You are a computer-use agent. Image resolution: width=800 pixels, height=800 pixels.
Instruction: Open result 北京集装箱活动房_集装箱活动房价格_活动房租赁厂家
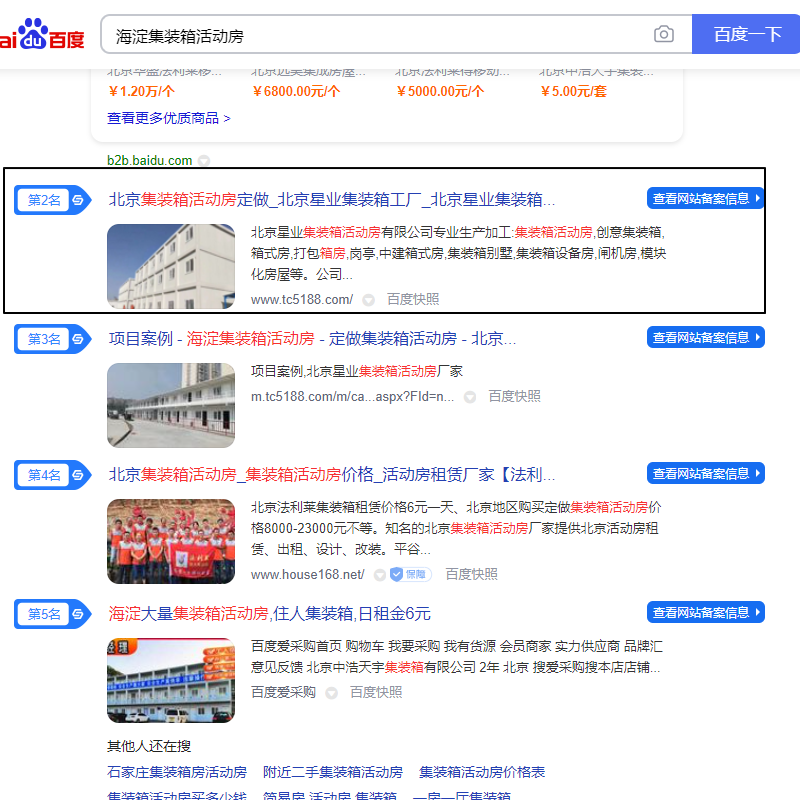point(332,475)
